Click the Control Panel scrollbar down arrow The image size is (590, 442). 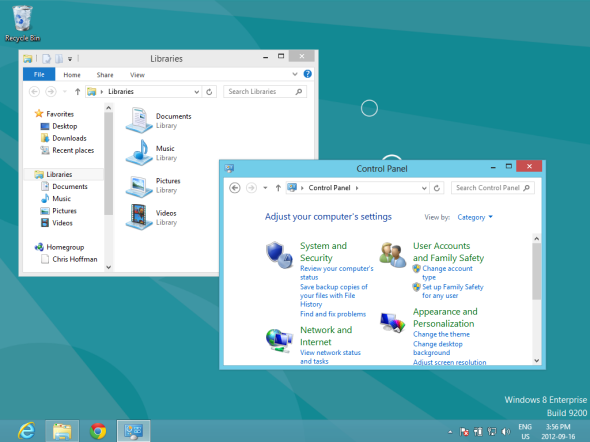coord(537,360)
